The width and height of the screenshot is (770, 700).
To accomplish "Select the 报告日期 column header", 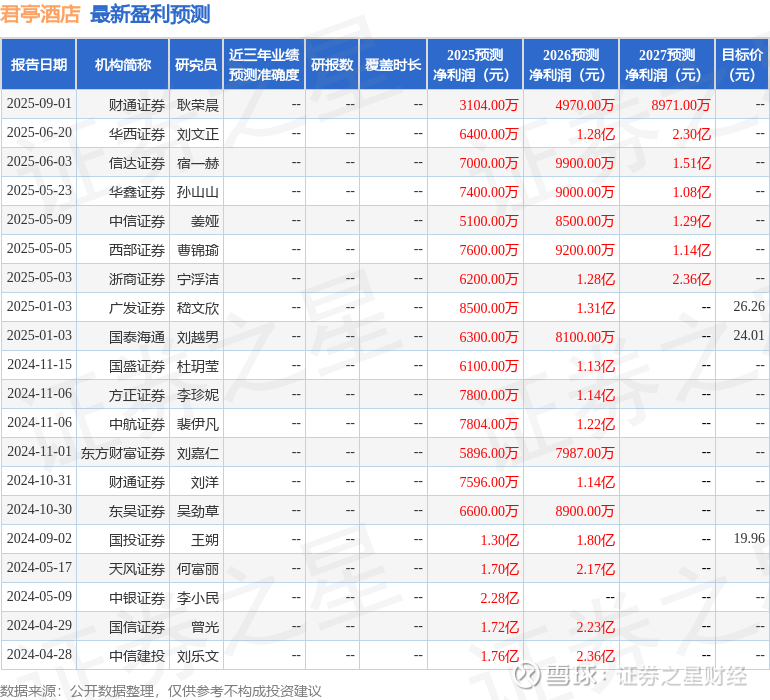I will point(39,64).
